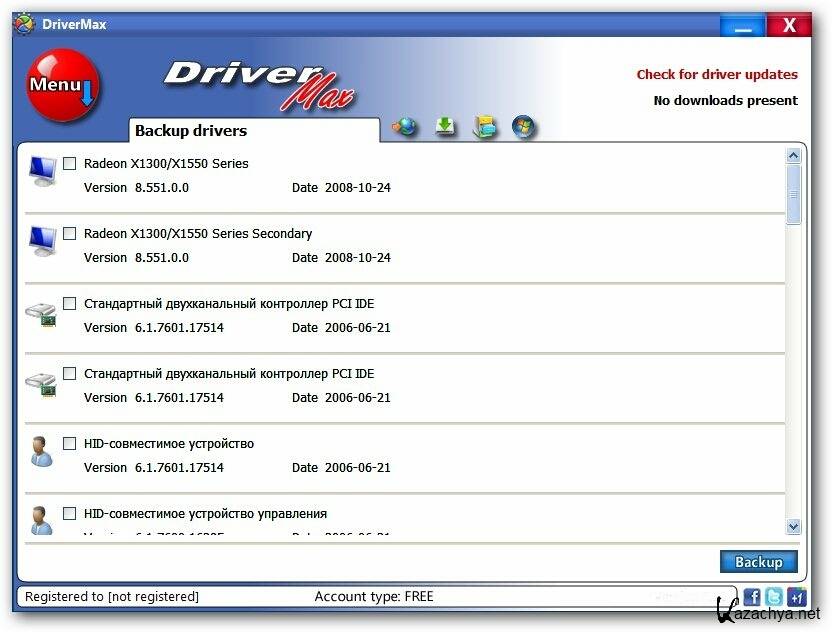Click the No downloads present text
The width and height of the screenshot is (832, 632).
click(x=725, y=100)
